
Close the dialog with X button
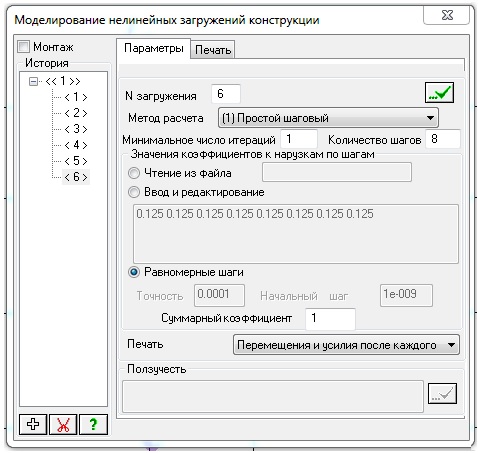point(447,15)
